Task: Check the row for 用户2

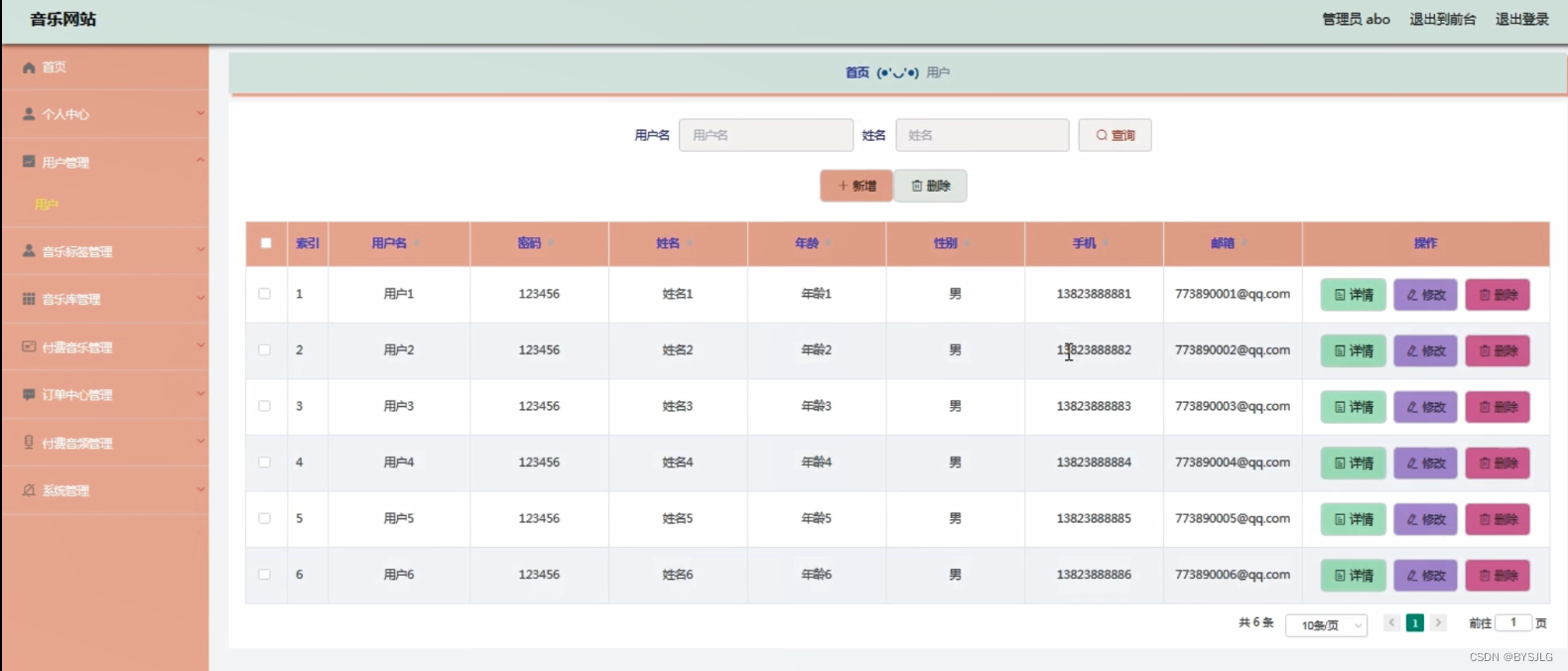Action: click(264, 349)
